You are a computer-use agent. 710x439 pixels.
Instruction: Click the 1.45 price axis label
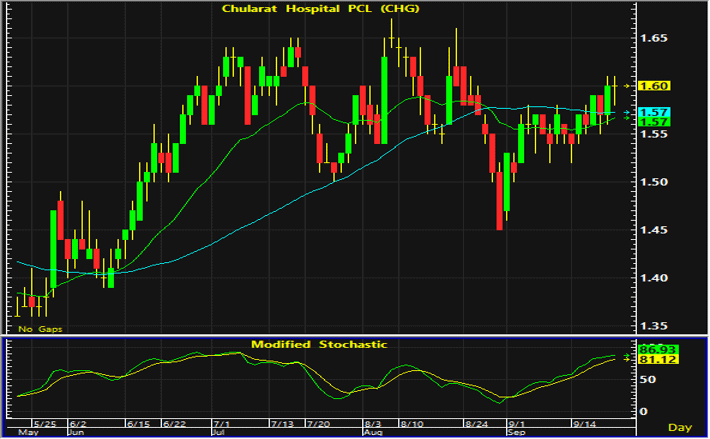tap(653, 230)
